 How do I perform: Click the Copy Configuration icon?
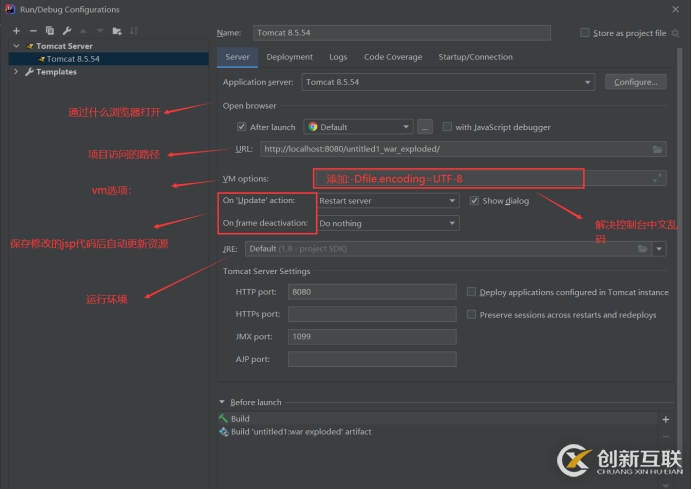(49, 31)
